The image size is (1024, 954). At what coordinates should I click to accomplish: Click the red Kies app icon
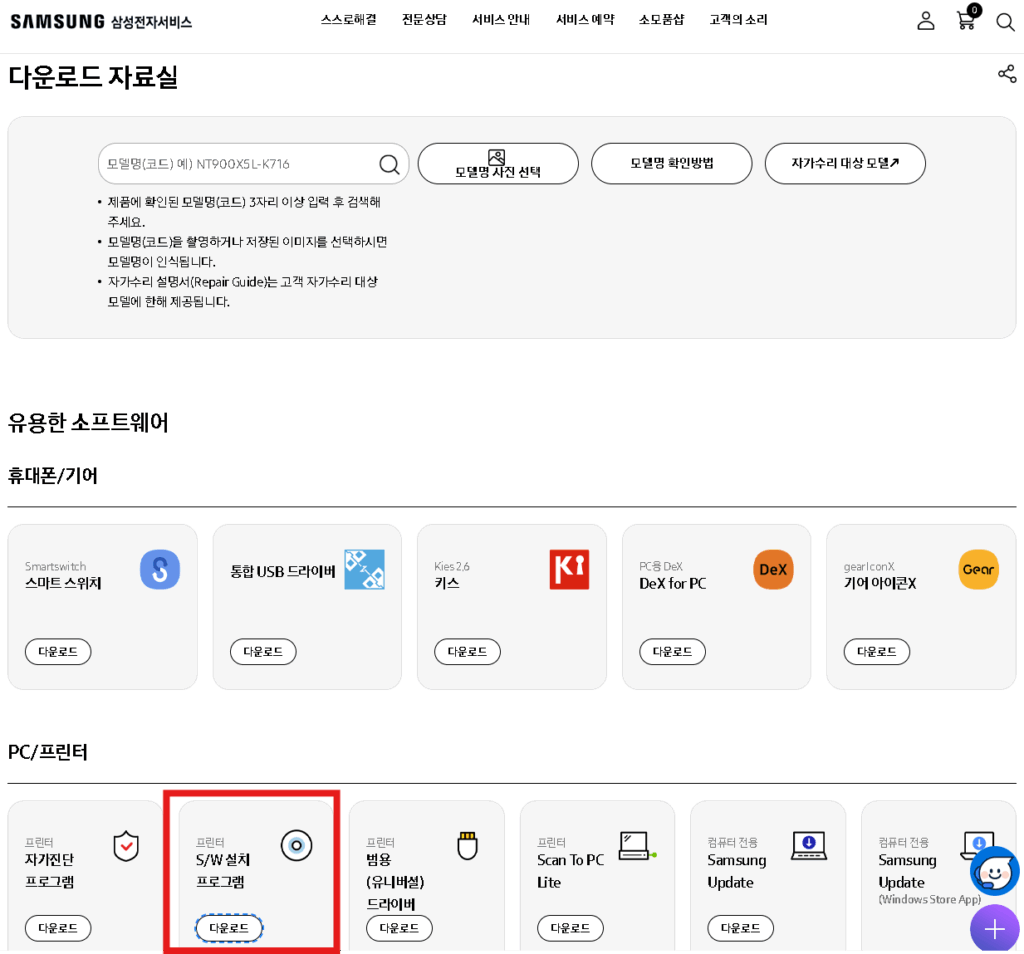(569, 569)
